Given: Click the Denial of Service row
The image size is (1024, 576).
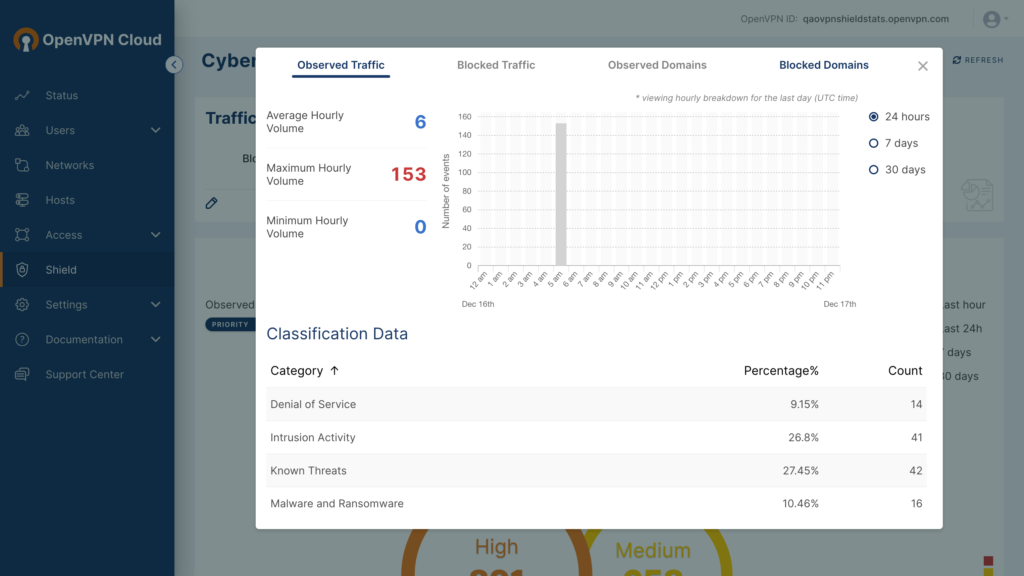Looking at the screenshot, I should [x=596, y=404].
